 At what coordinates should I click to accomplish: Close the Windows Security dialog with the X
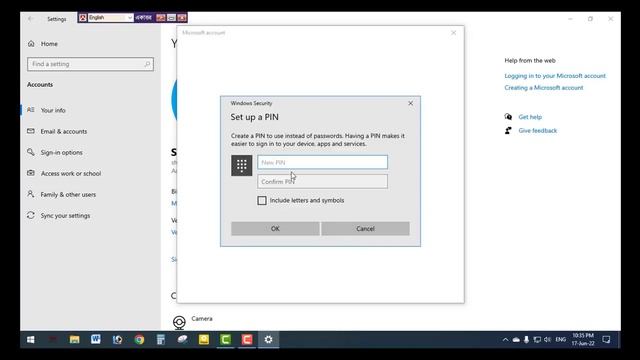point(411,103)
